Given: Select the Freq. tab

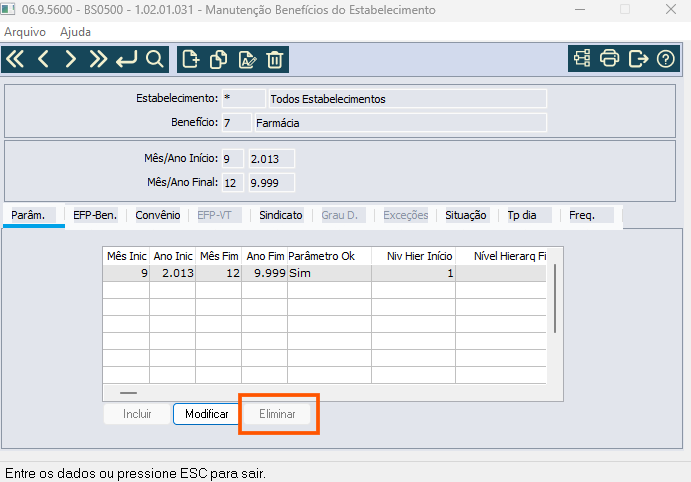Looking at the screenshot, I should (591, 215).
